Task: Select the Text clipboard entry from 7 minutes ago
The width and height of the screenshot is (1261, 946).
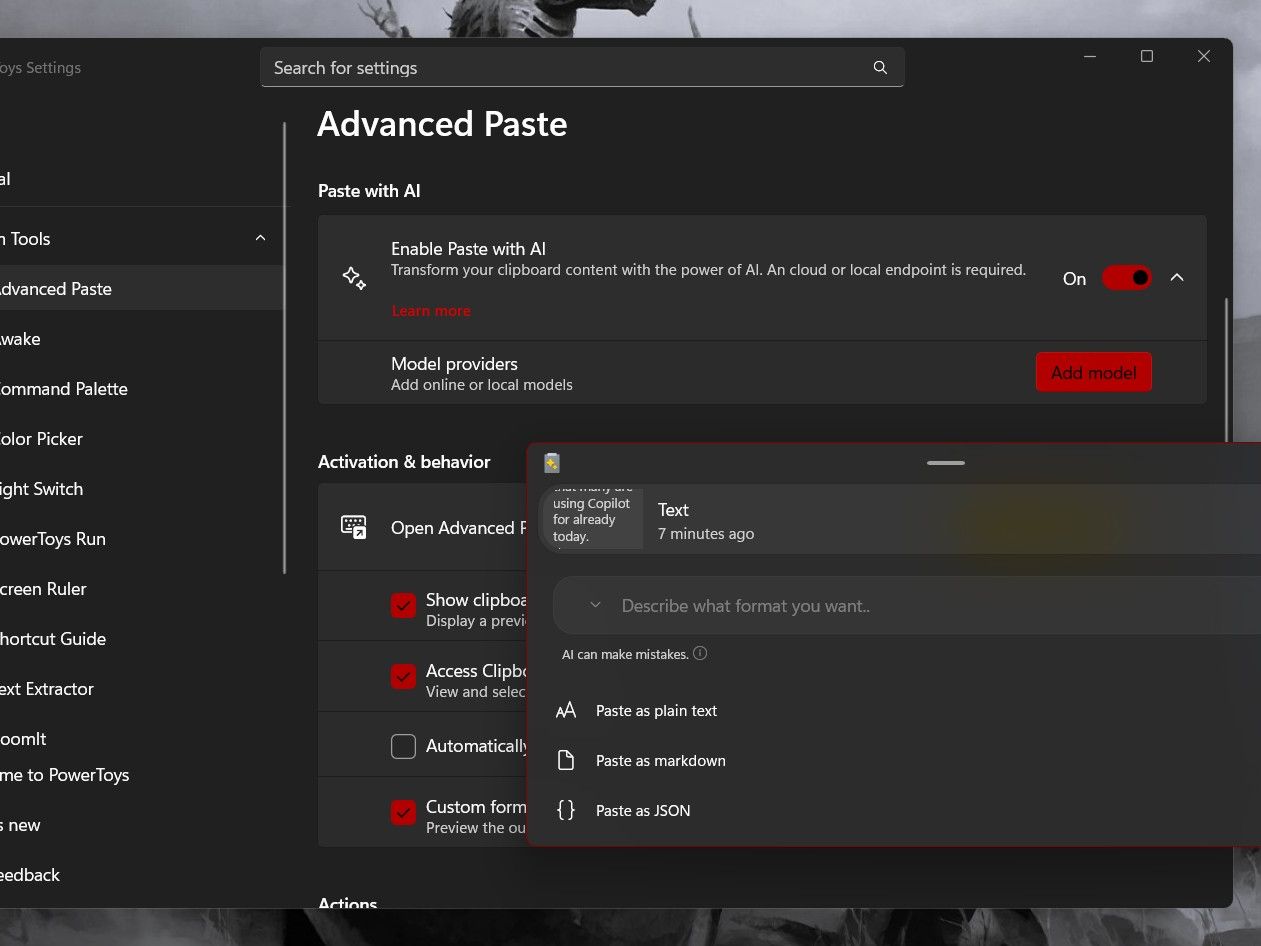Action: click(x=900, y=519)
